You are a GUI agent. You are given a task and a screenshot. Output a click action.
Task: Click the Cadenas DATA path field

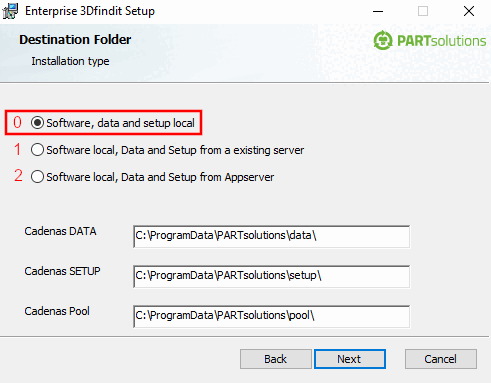(x=271, y=236)
